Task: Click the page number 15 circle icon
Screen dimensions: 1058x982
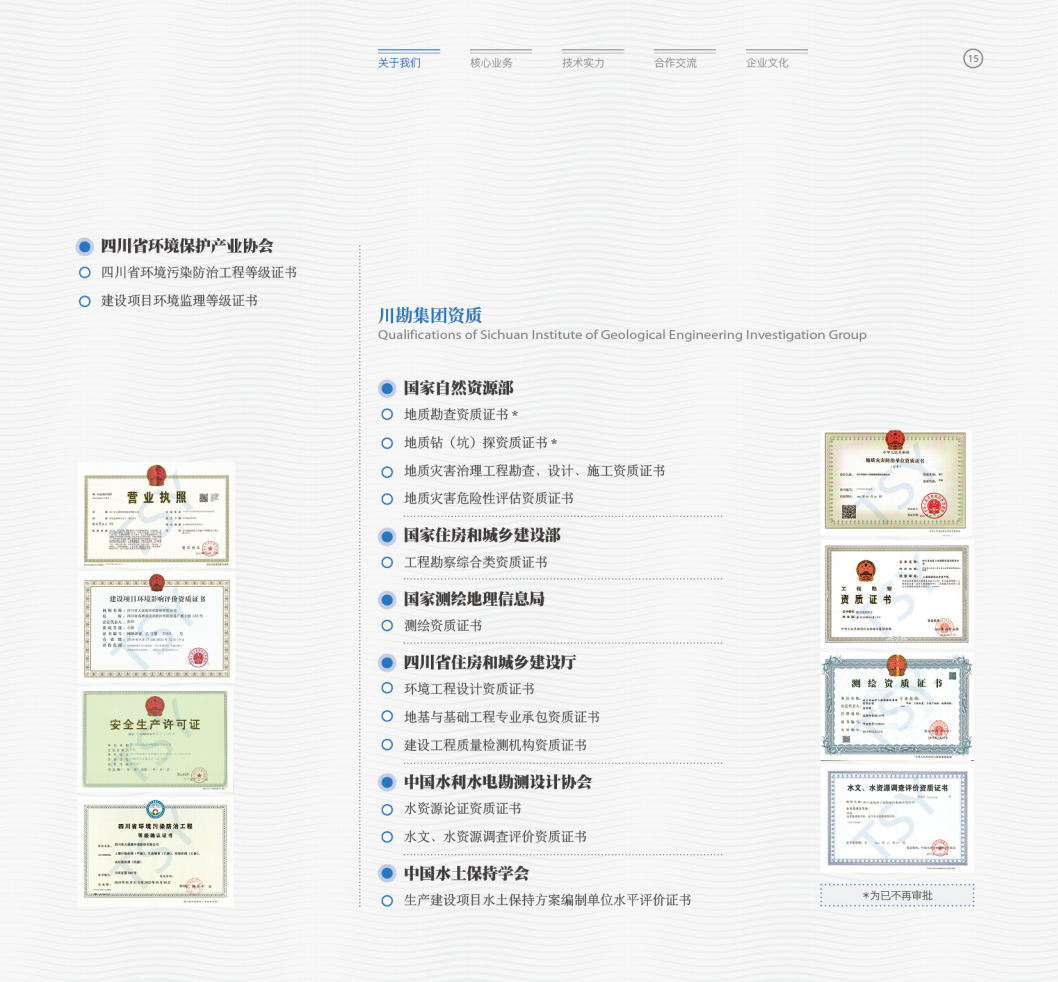Action: [x=973, y=59]
